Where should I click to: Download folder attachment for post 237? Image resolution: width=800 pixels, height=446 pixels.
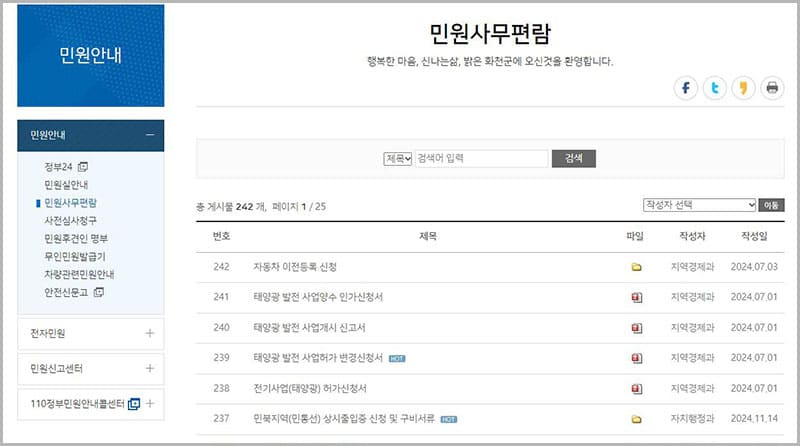(x=636, y=419)
